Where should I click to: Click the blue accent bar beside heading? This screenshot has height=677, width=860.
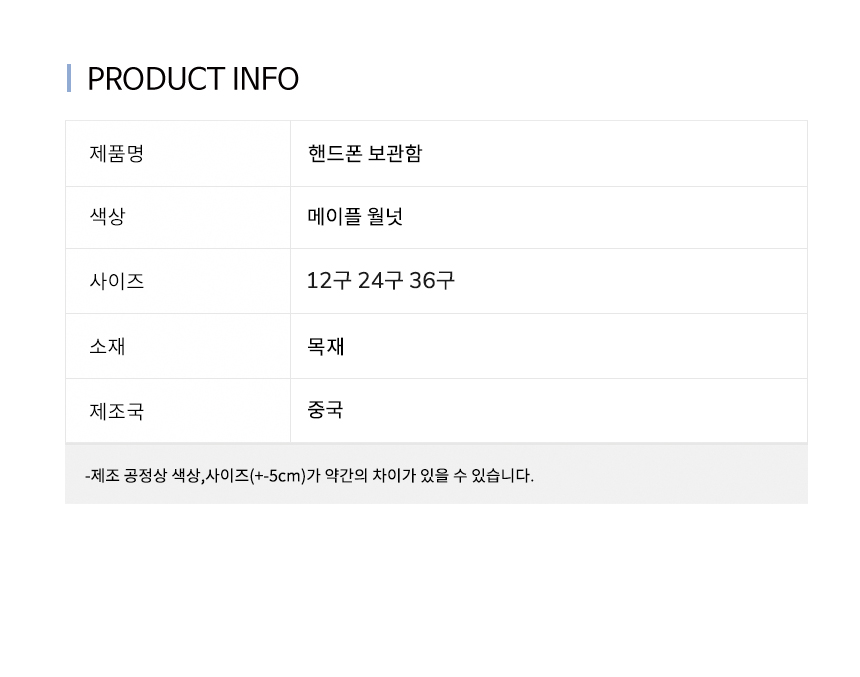pyautogui.click(x=69, y=78)
